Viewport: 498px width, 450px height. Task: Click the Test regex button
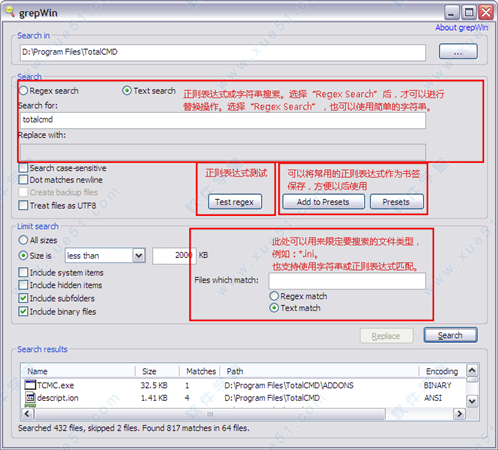pyautogui.click(x=235, y=202)
